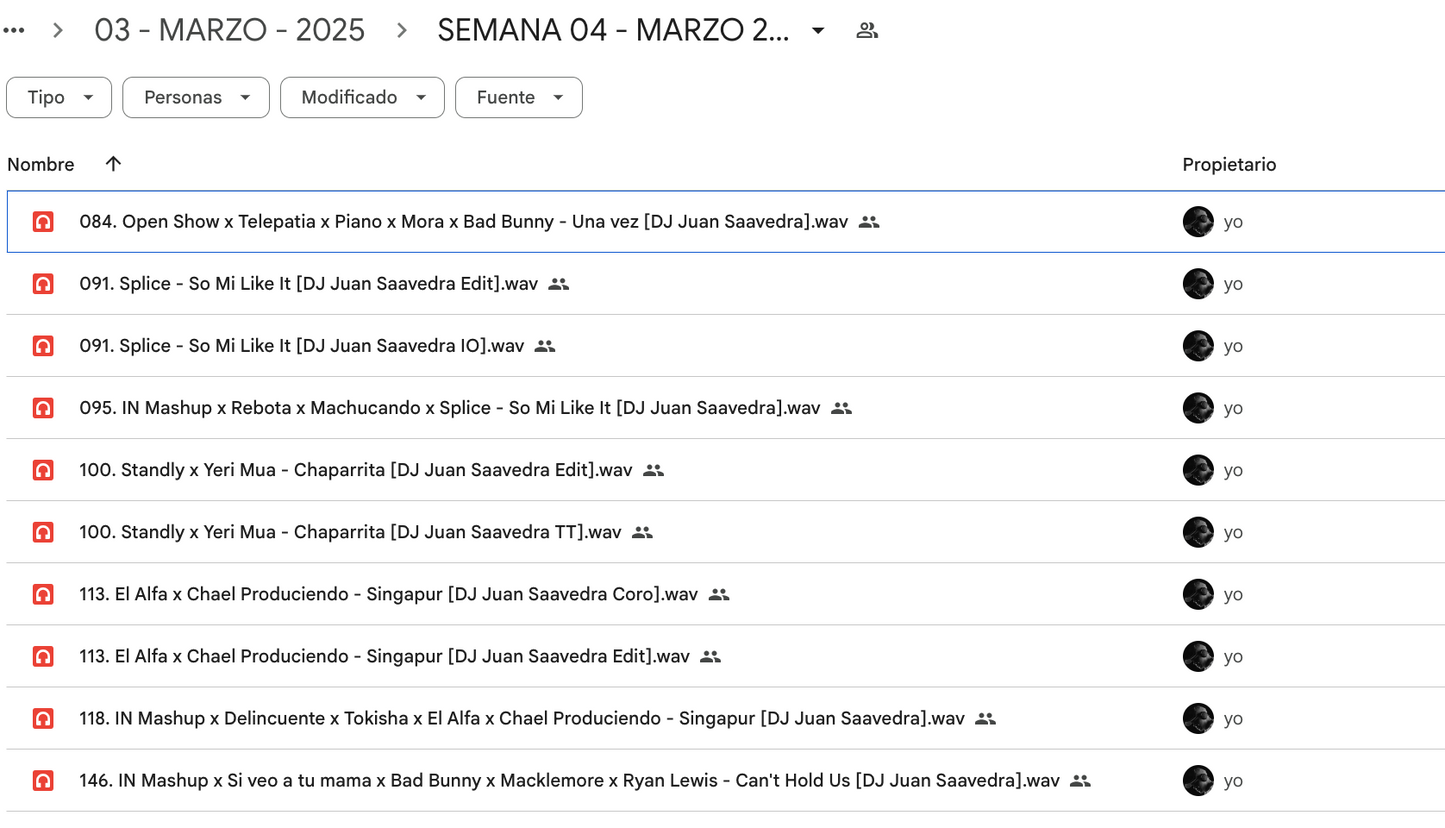
Task: Click the 'Nombre' column header
Action: [41, 164]
